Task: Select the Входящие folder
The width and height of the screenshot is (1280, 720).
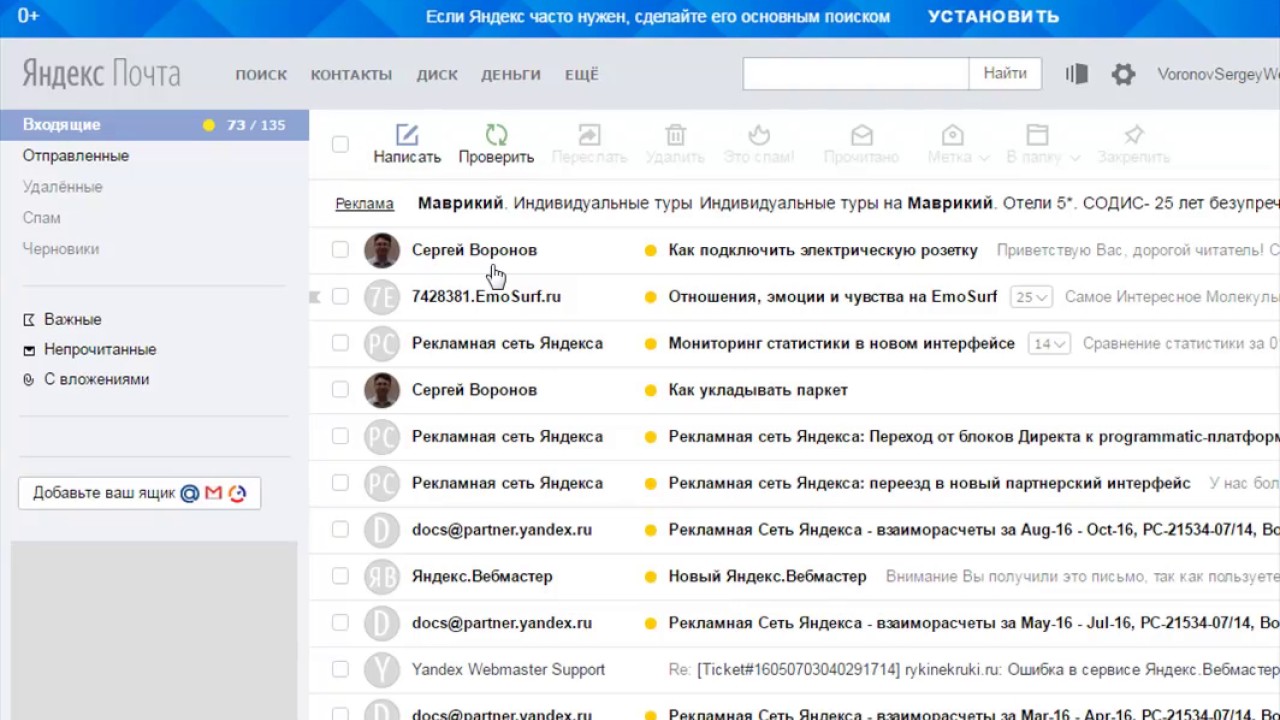Action: coord(154,125)
